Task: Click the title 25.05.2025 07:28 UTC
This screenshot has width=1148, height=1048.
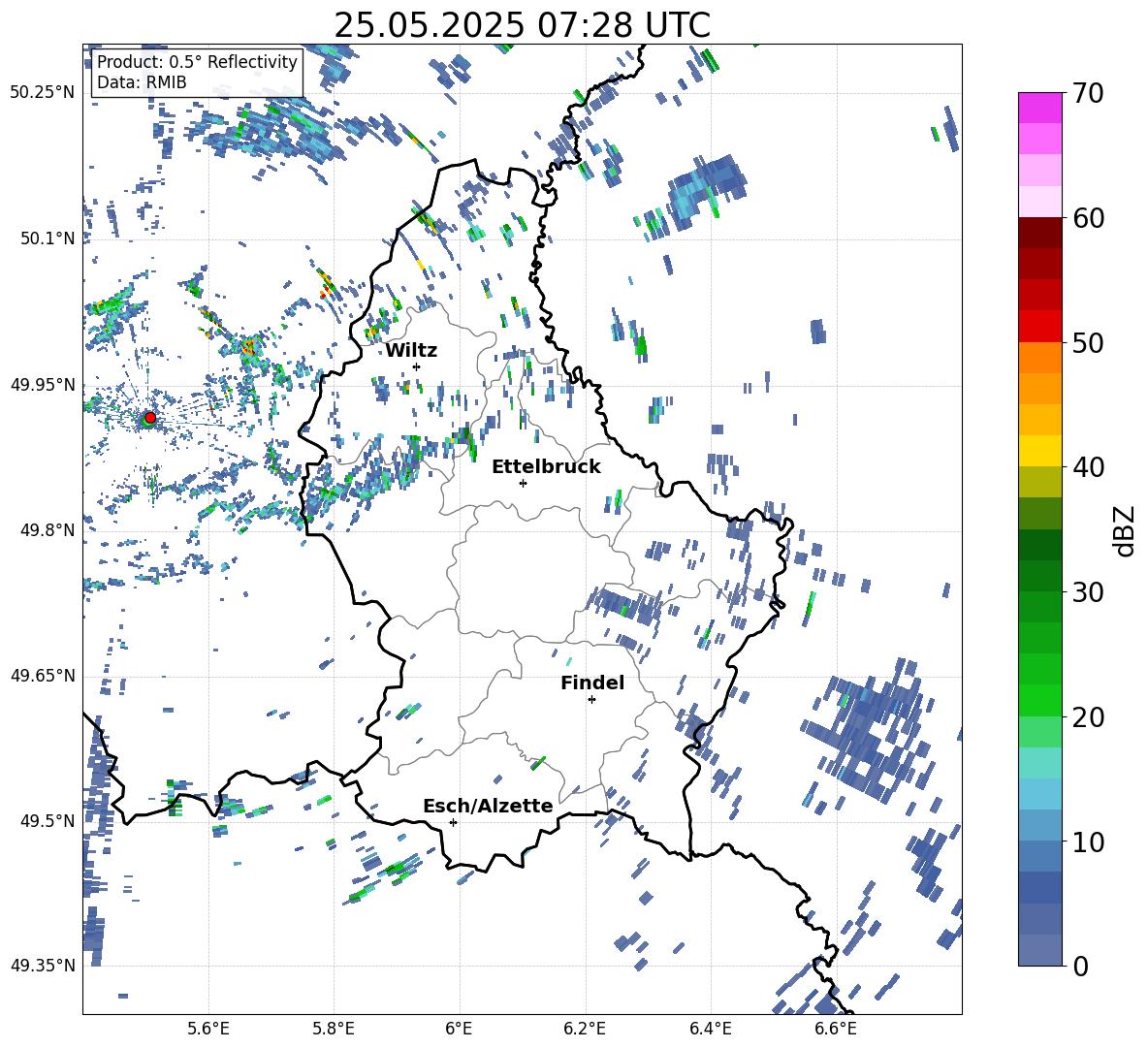Action: [x=522, y=25]
